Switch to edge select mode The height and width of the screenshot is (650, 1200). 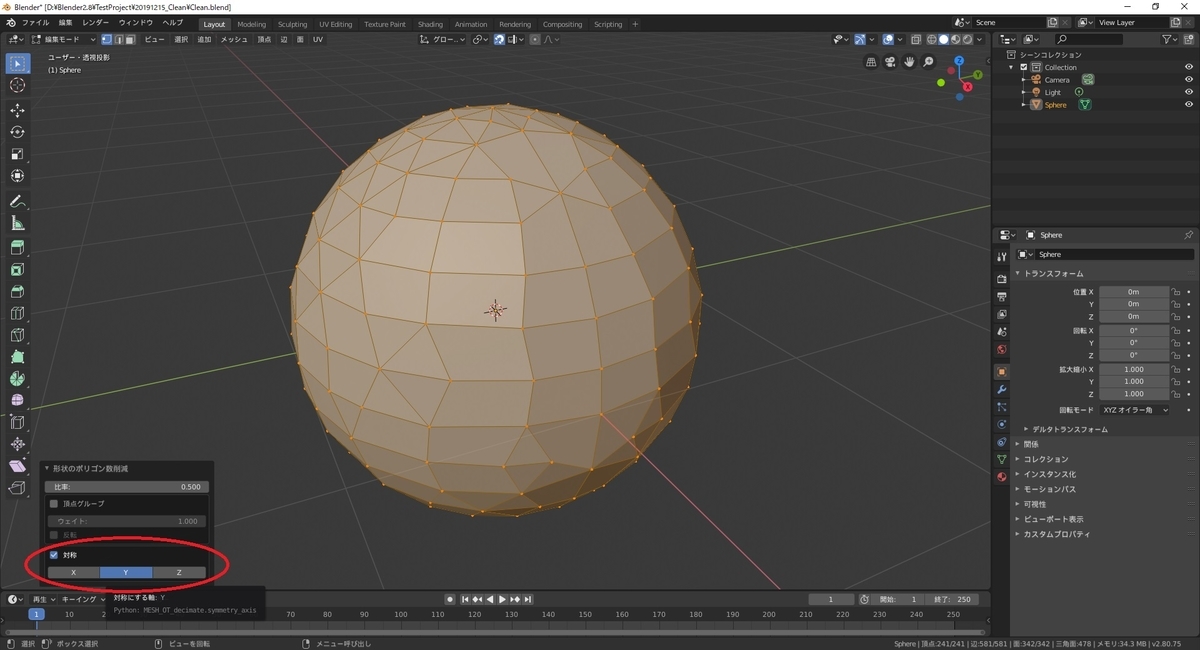point(119,39)
